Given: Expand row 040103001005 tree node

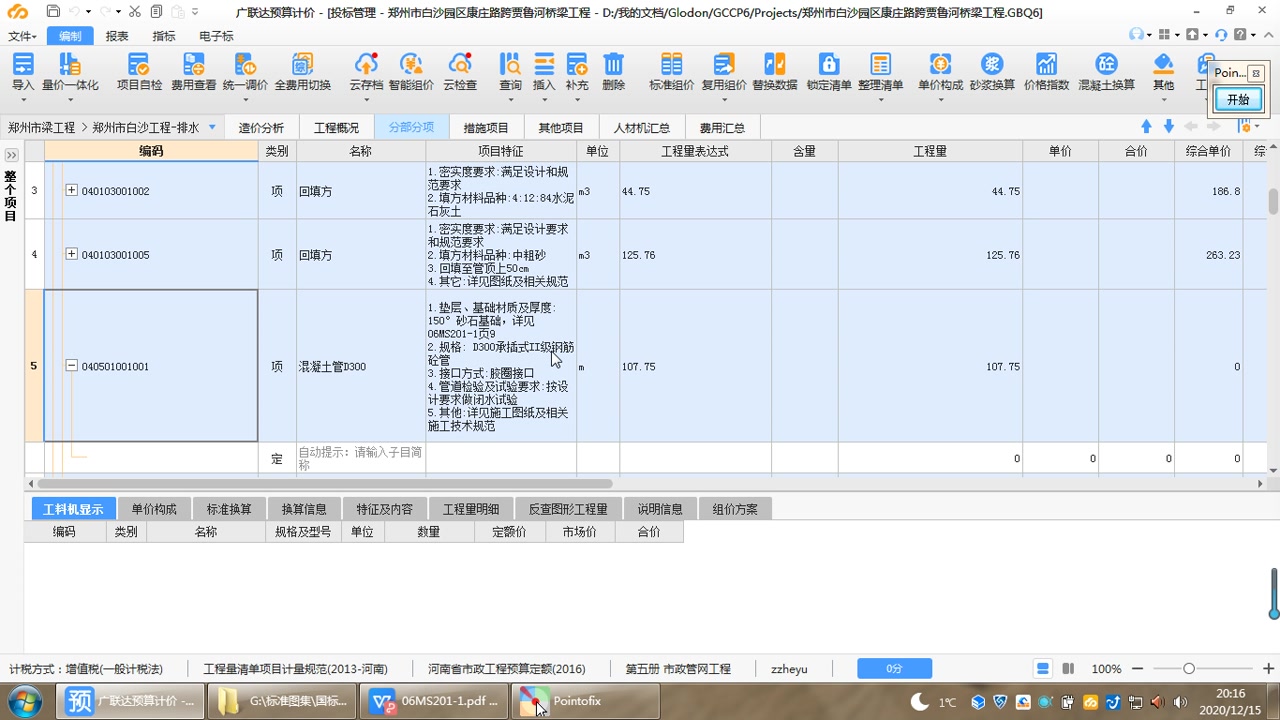Looking at the screenshot, I should pos(71,254).
